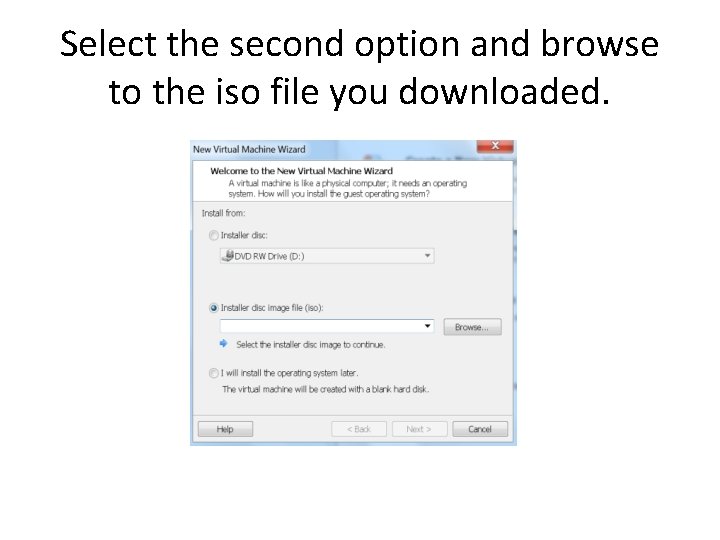Choose Installer disc image file (iso) option
720x540 pixels.
214,308
